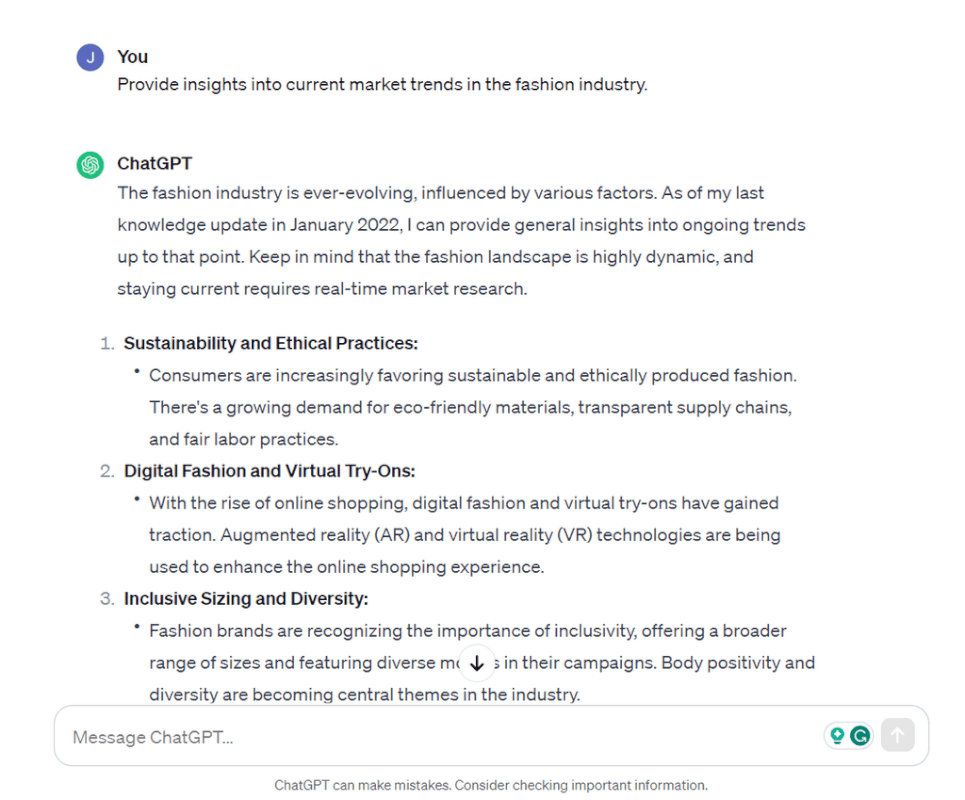The width and height of the screenshot is (965, 800).
Task: Click the scroll-to-bottom down arrow button
Action: [477, 663]
